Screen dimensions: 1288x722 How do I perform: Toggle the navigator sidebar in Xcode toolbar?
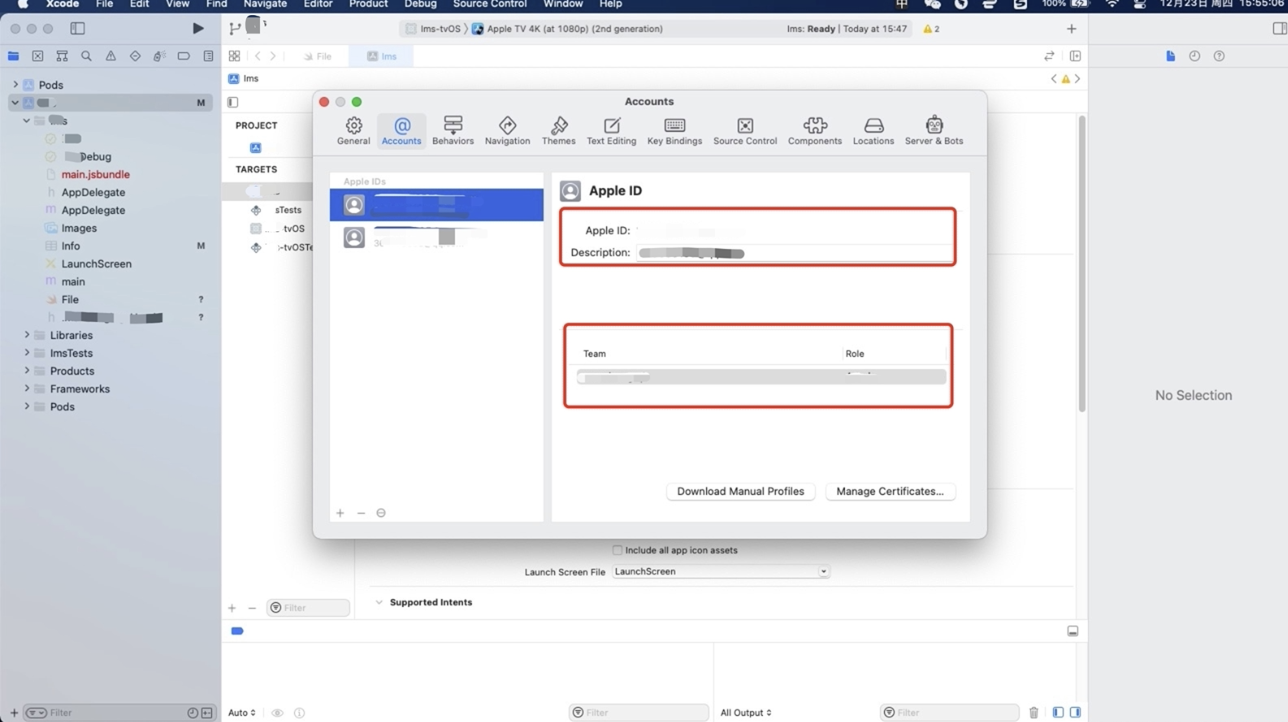[77, 29]
